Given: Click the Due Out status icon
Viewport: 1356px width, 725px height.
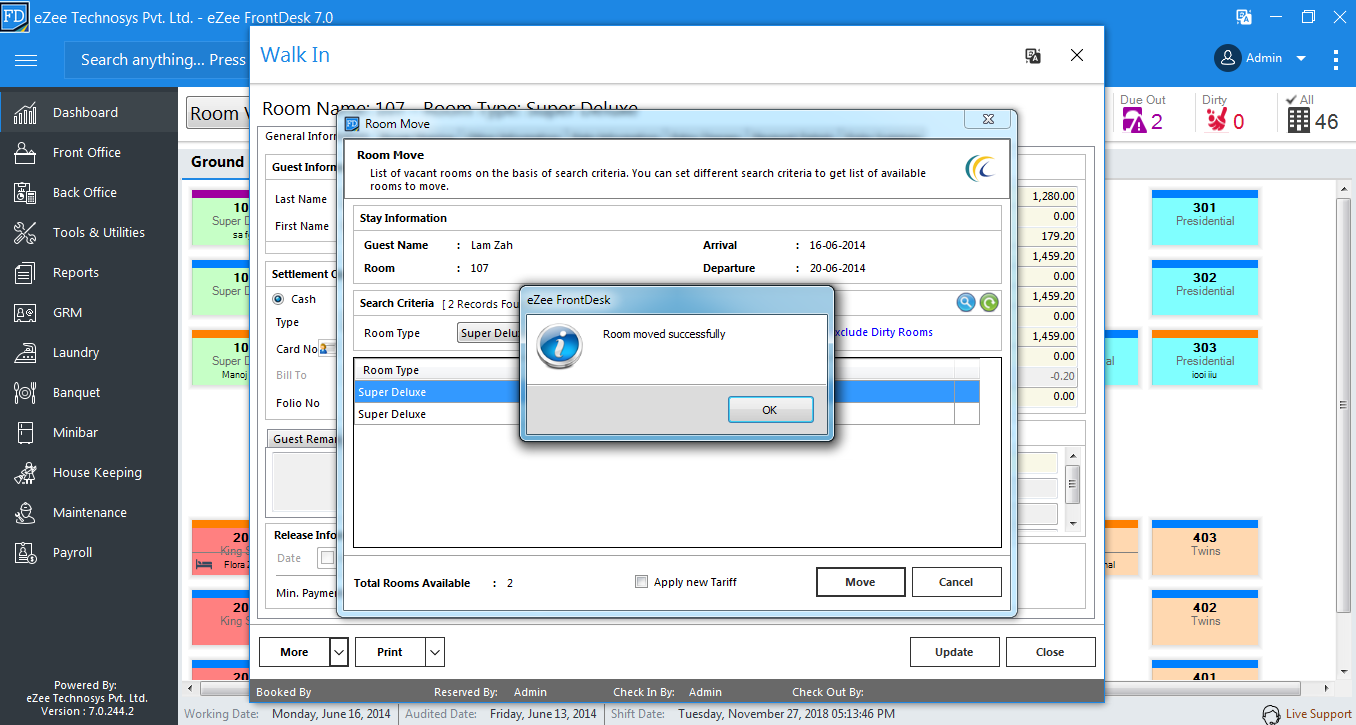Looking at the screenshot, I should tap(1134, 121).
